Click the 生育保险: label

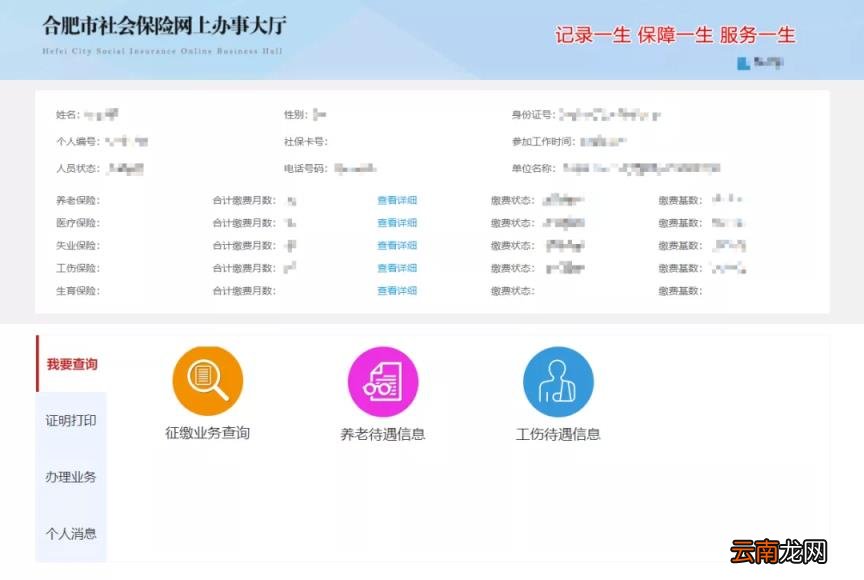click(x=78, y=291)
